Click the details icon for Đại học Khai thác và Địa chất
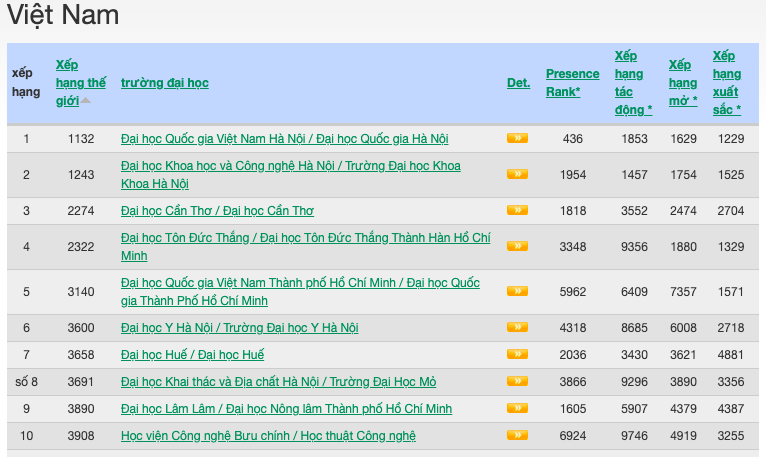766x457 pixels. pyautogui.click(x=517, y=381)
